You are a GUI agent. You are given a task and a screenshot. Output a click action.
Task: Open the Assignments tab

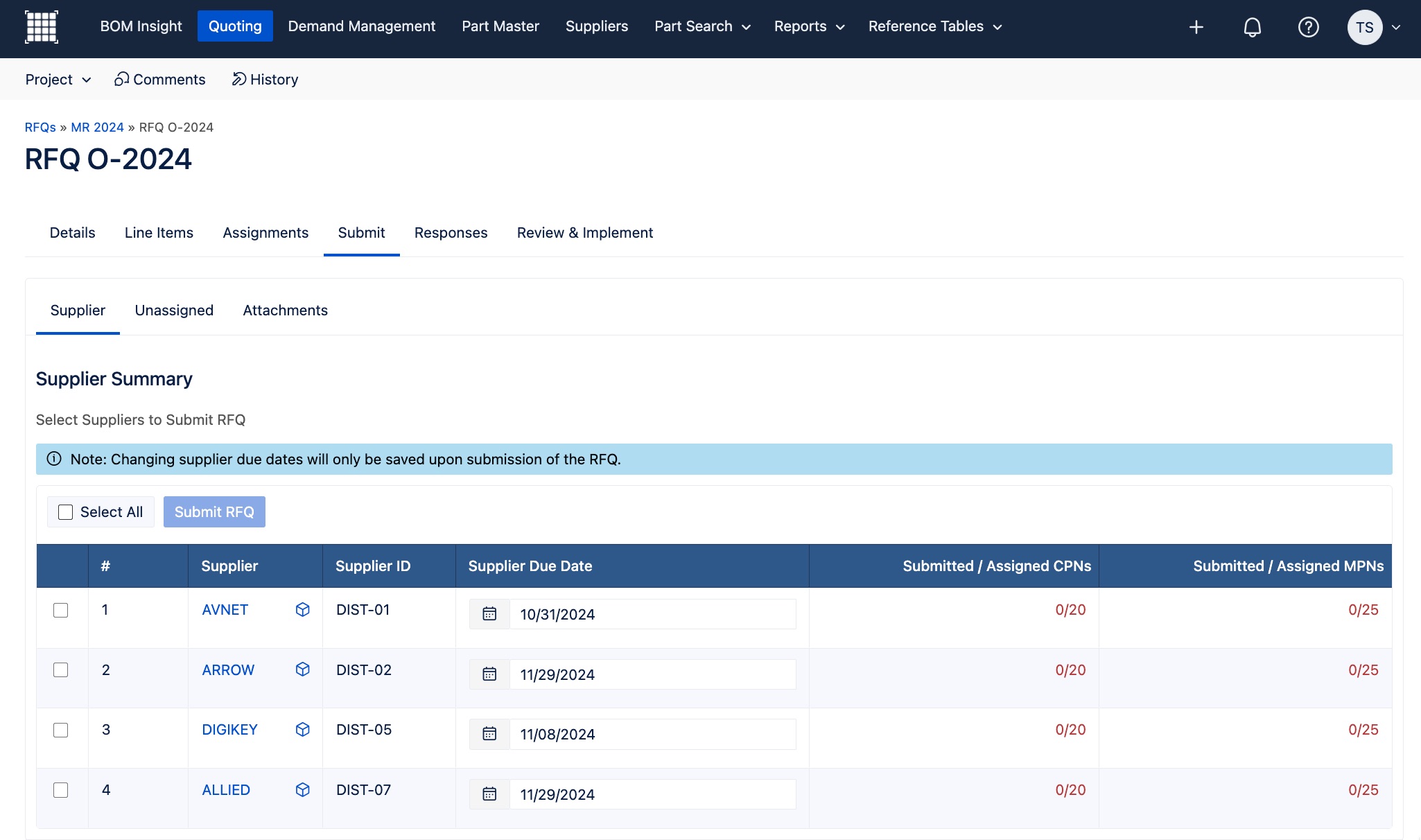tap(265, 233)
